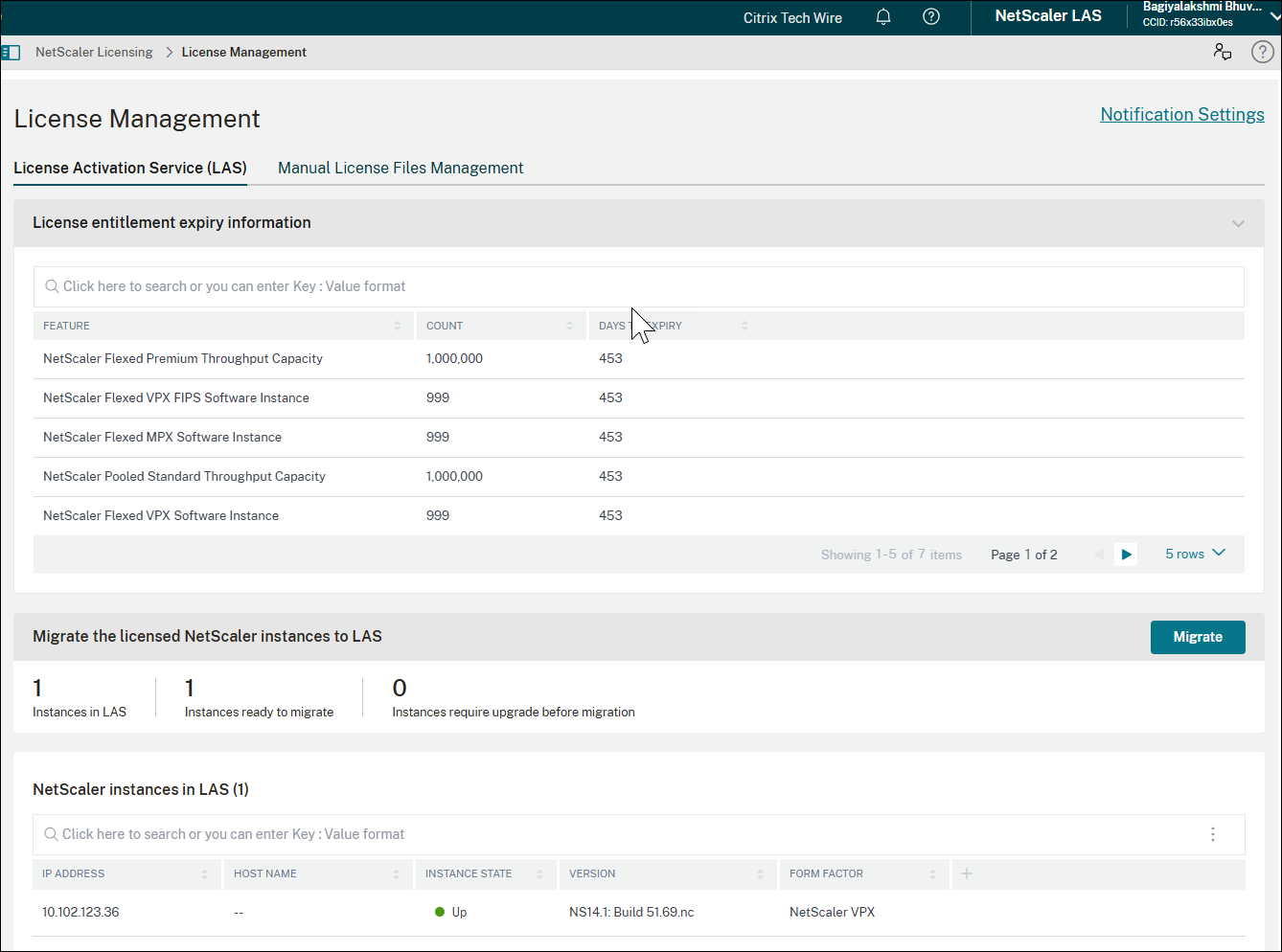
Task: Focus the NetScaler instances search field
Action: (639, 834)
